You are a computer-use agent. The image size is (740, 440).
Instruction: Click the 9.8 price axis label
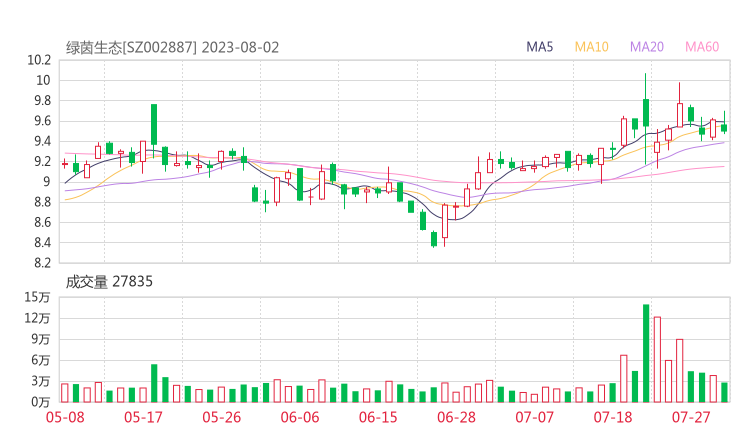coord(42,101)
